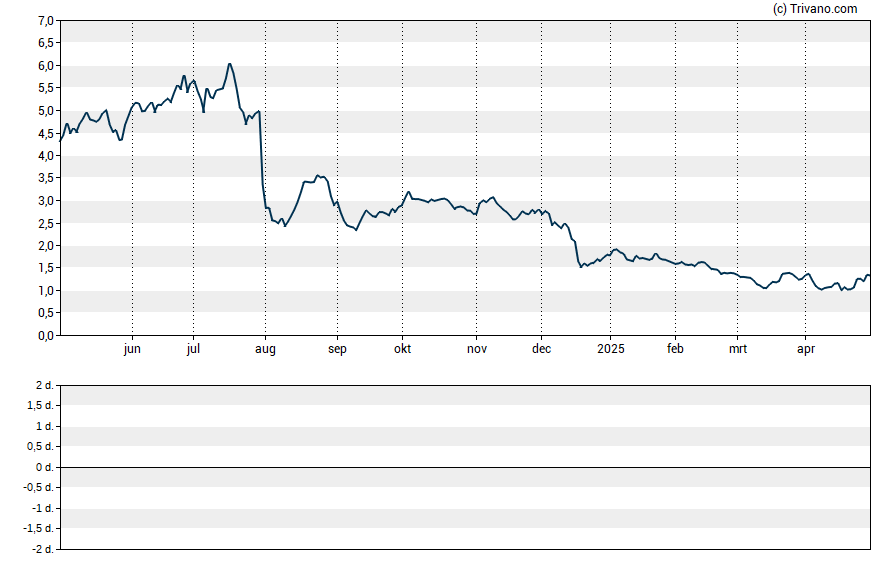The width and height of the screenshot is (888, 565).
Task: Select the 'okt' month label
Action: (x=403, y=349)
